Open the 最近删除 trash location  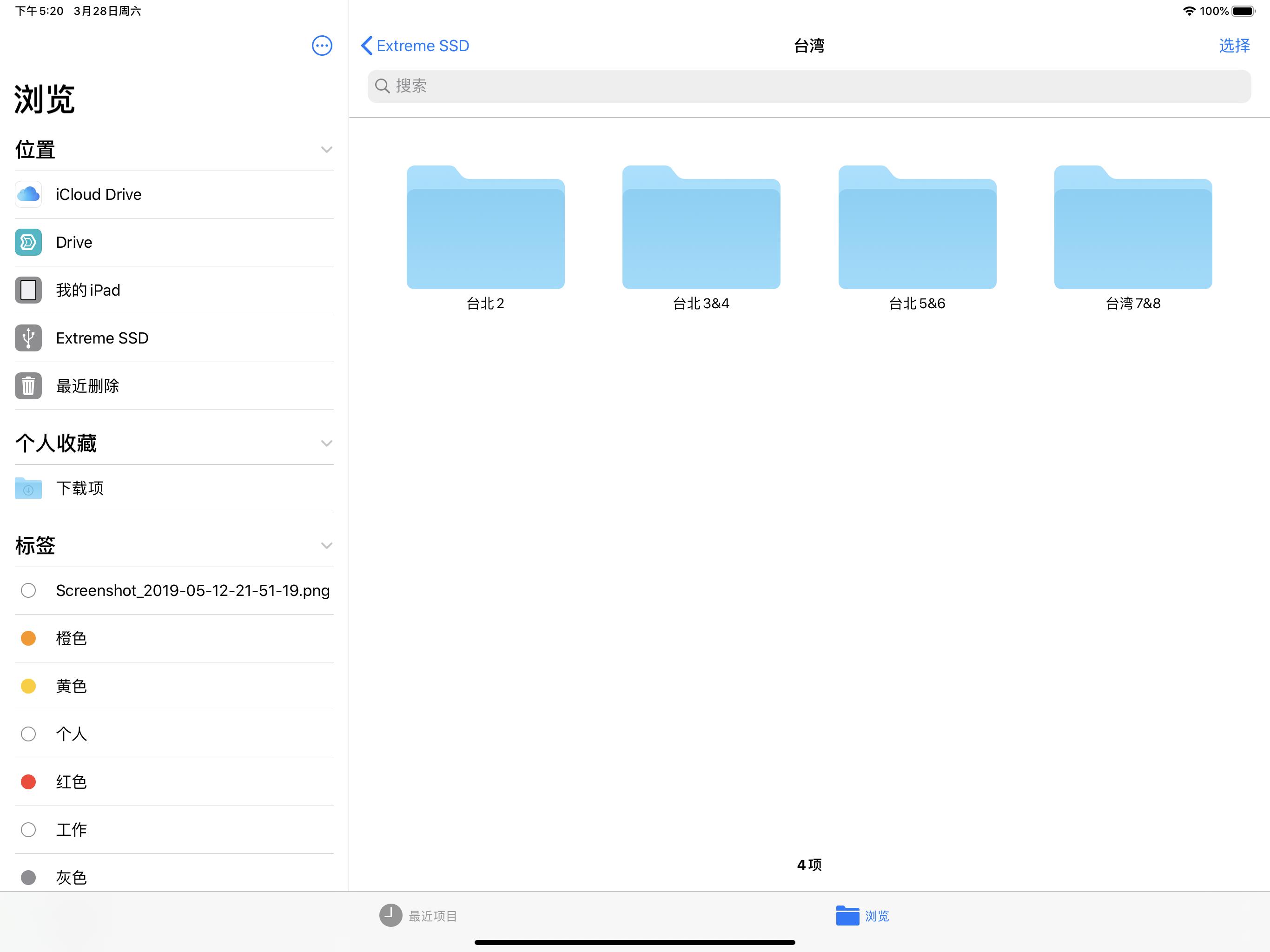(x=87, y=386)
